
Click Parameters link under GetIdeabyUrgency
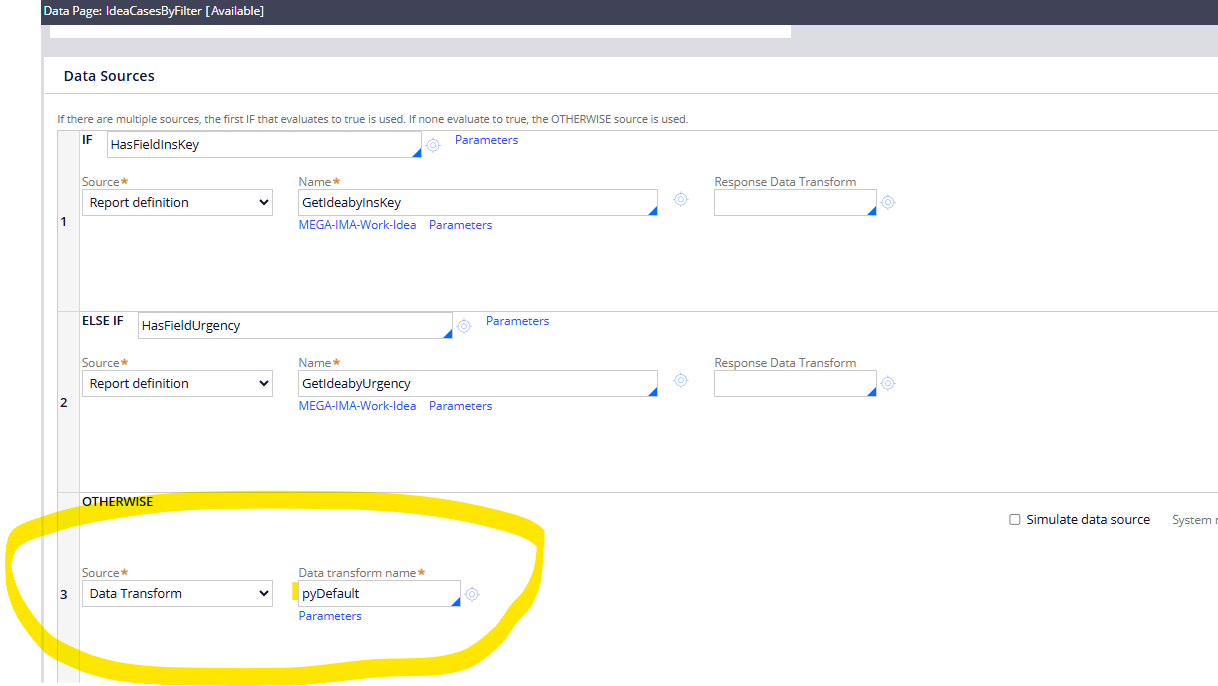tap(460, 406)
